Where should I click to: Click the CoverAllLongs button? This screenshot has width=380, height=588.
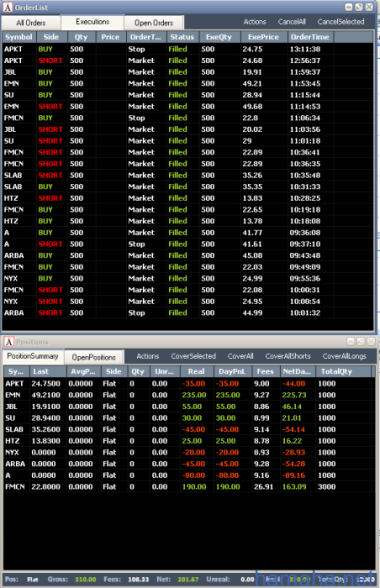[344, 356]
